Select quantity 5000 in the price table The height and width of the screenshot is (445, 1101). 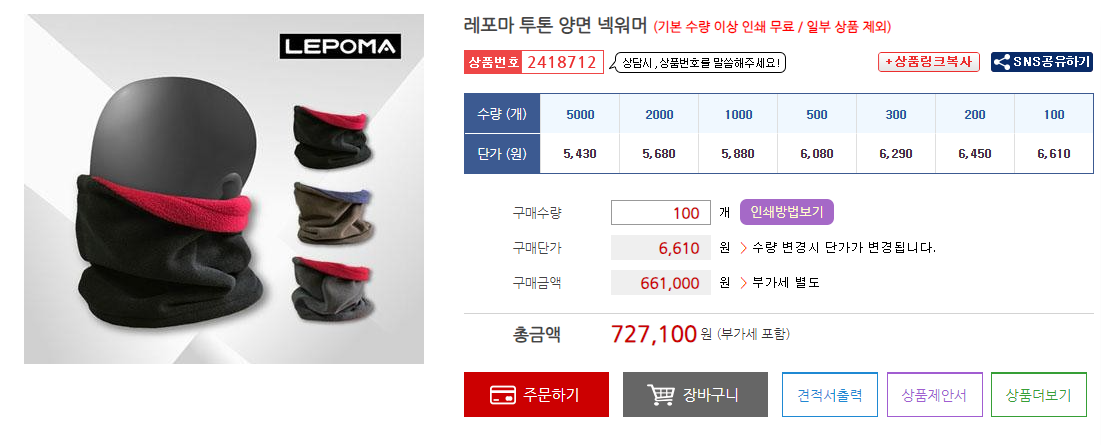point(580,114)
